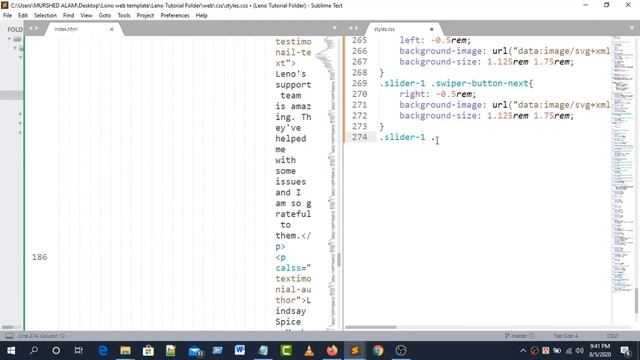Place cursor on 'right: -0.5rem;' line

click(438, 94)
